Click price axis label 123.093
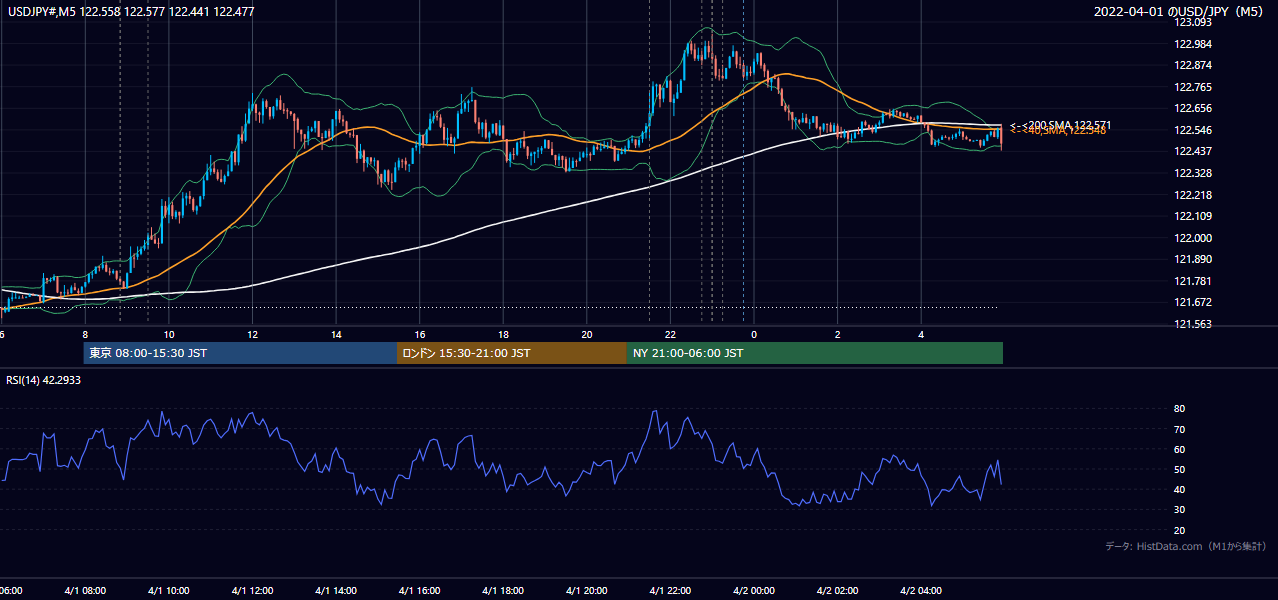Image resolution: width=1278 pixels, height=600 pixels. tap(1193, 22)
